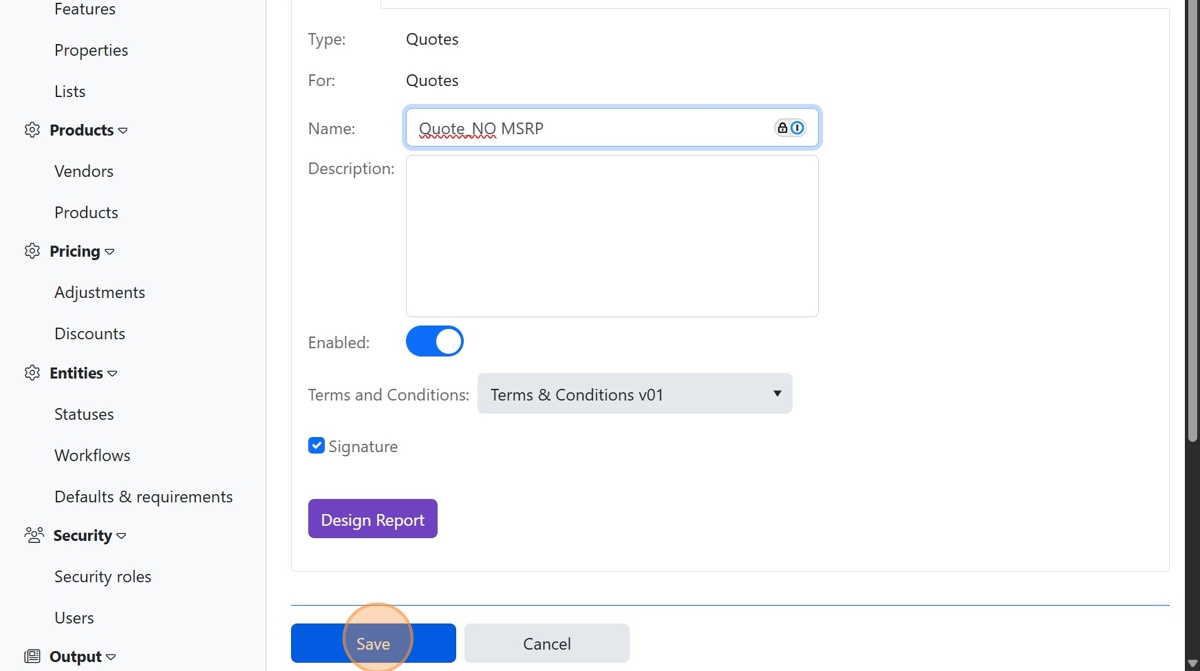Image resolution: width=1200 pixels, height=671 pixels.
Task: Collapse the Entities section chevron
Action: coord(112,374)
